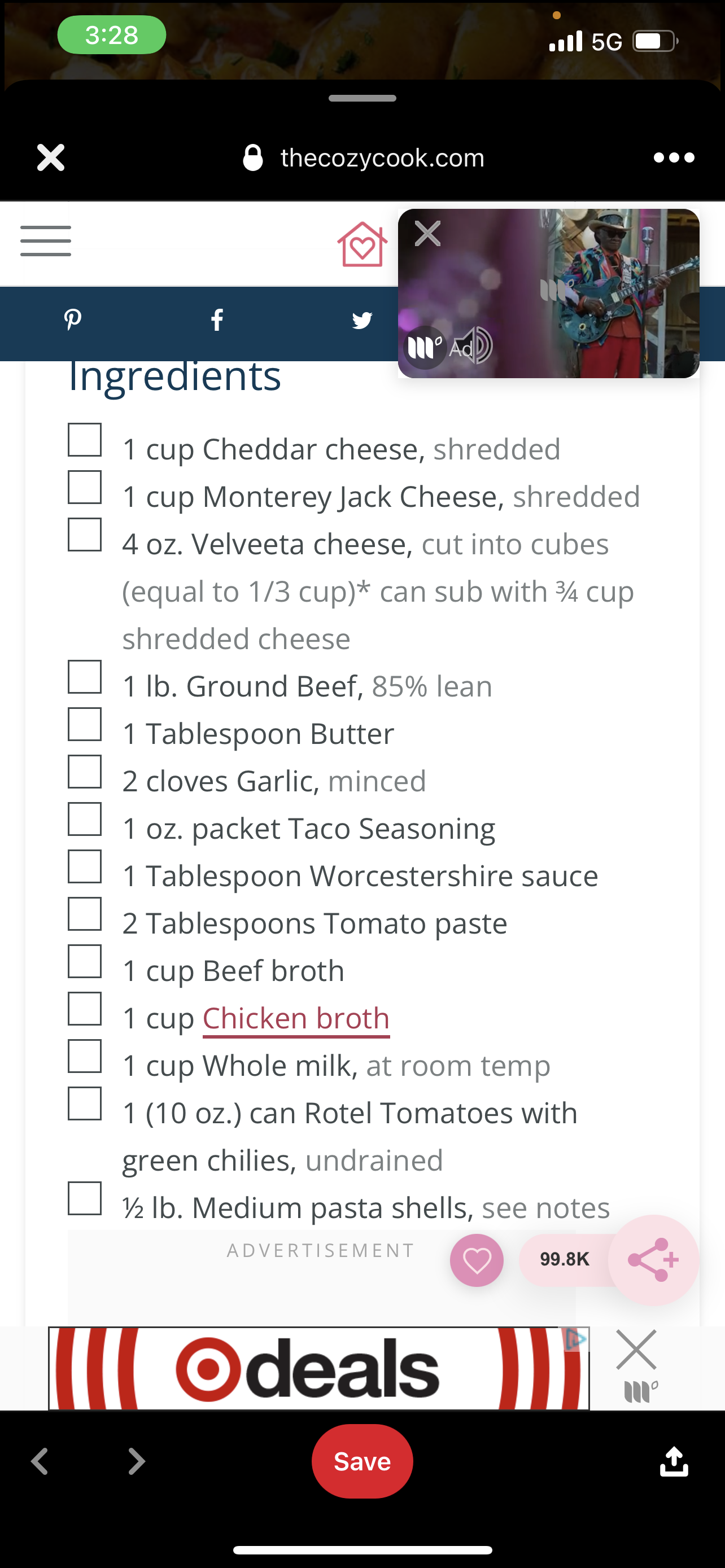Go back with the left chevron
Image resolution: width=725 pixels, height=1568 pixels.
(x=40, y=1461)
